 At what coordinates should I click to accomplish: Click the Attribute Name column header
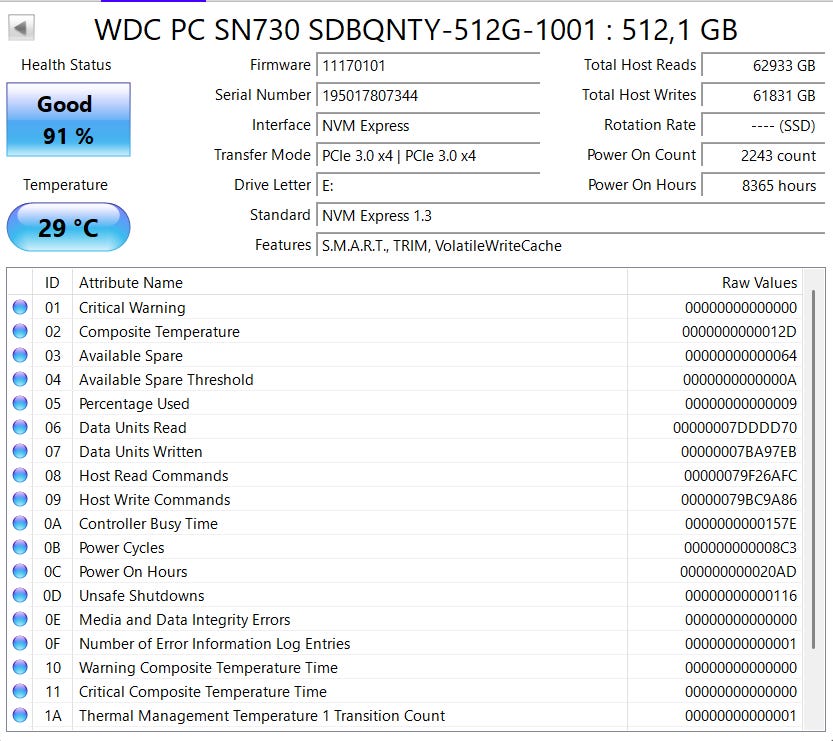coord(130,283)
